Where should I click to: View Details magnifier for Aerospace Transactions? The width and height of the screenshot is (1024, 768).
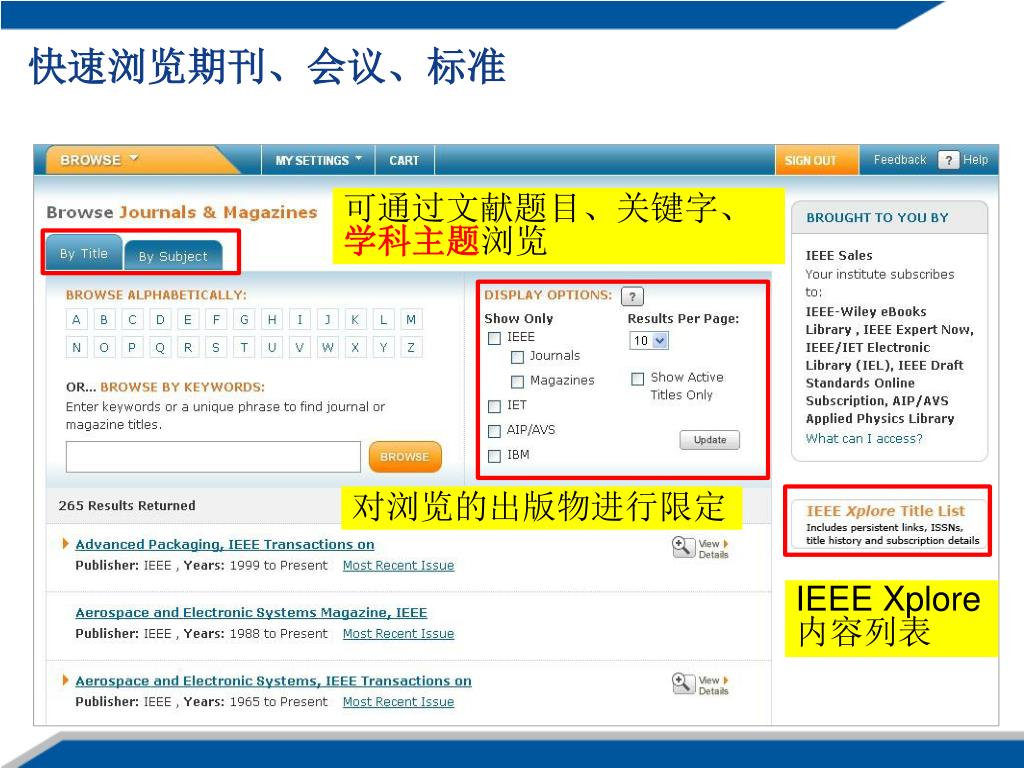coord(683,684)
